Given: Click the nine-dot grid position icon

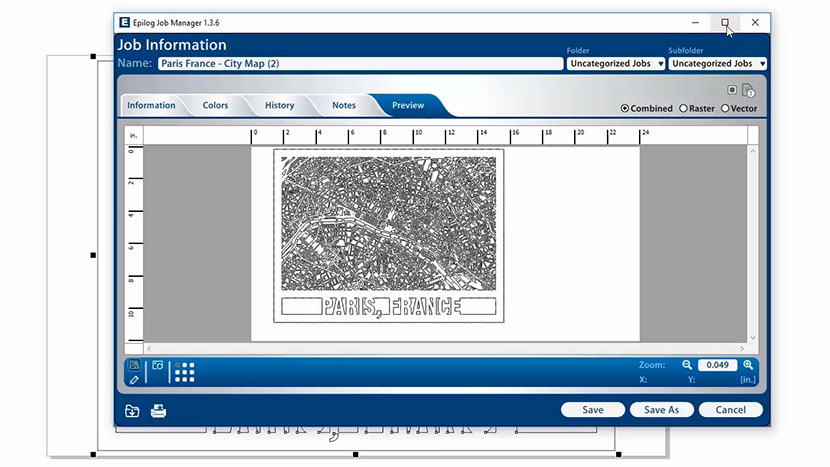Looking at the screenshot, I should click(x=185, y=372).
